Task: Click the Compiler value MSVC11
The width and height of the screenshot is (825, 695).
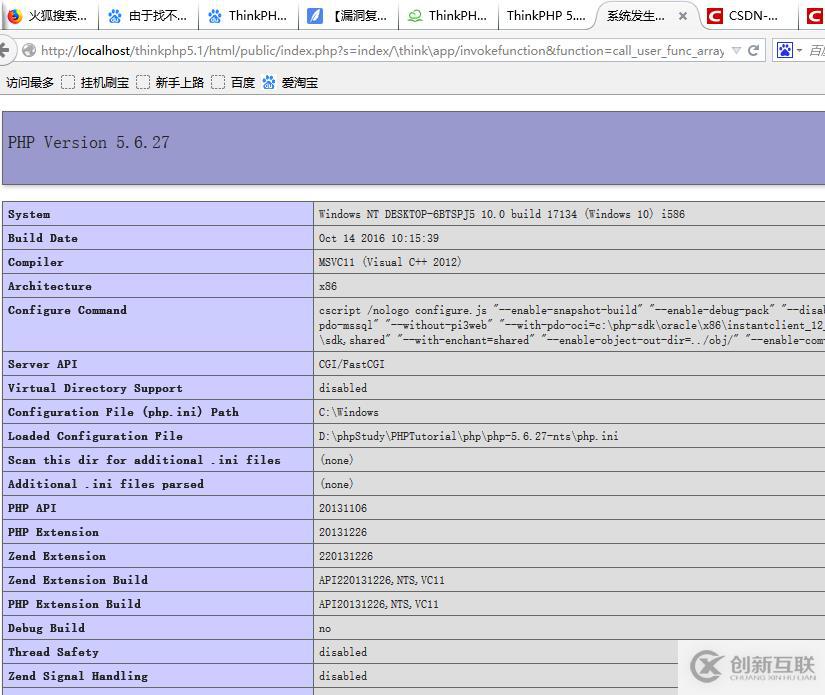Action: pos(390,262)
